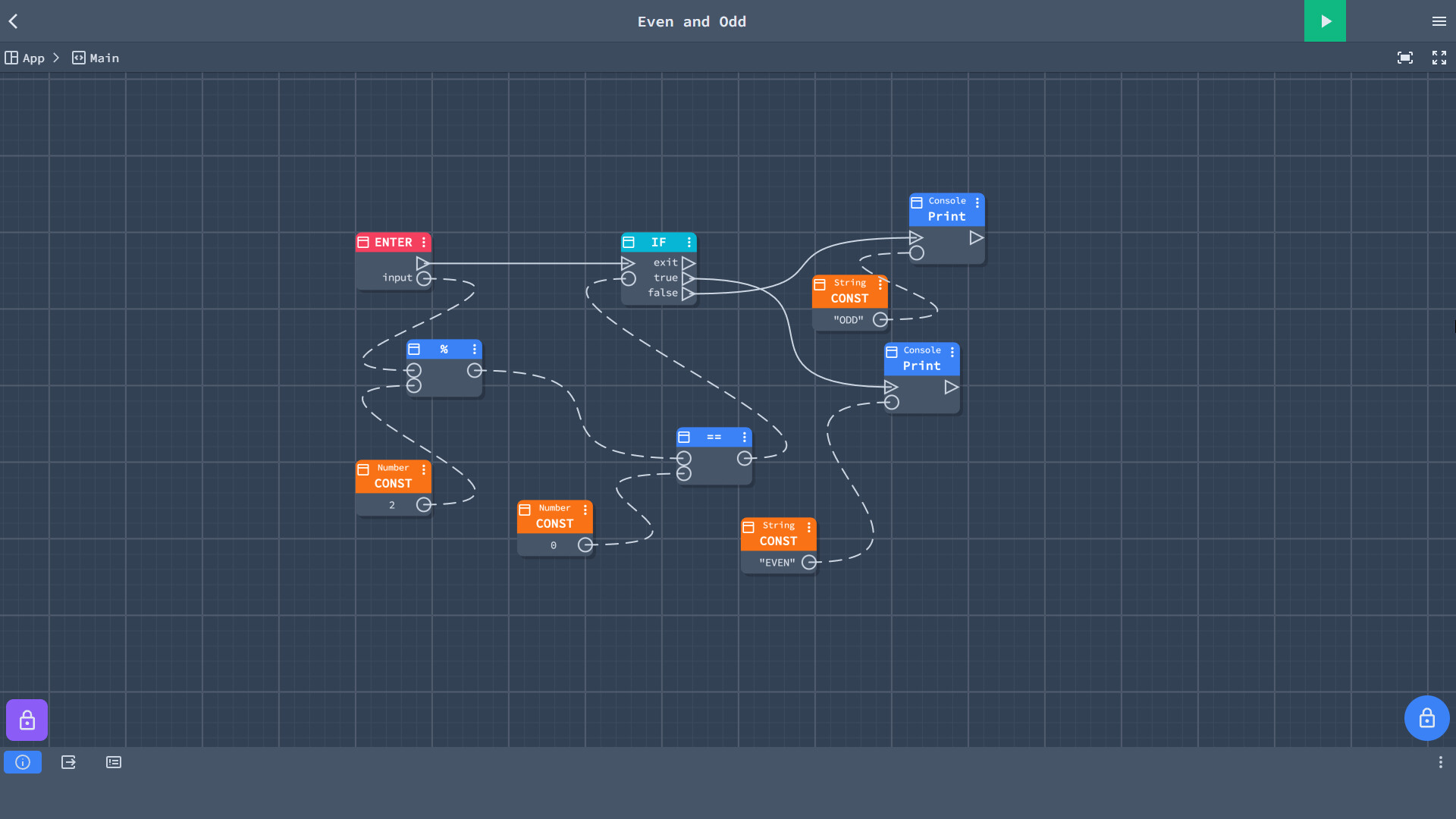This screenshot has height=819, width=1456.
Task: Open bottom bar more options menu
Action: click(x=1440, y=762)
